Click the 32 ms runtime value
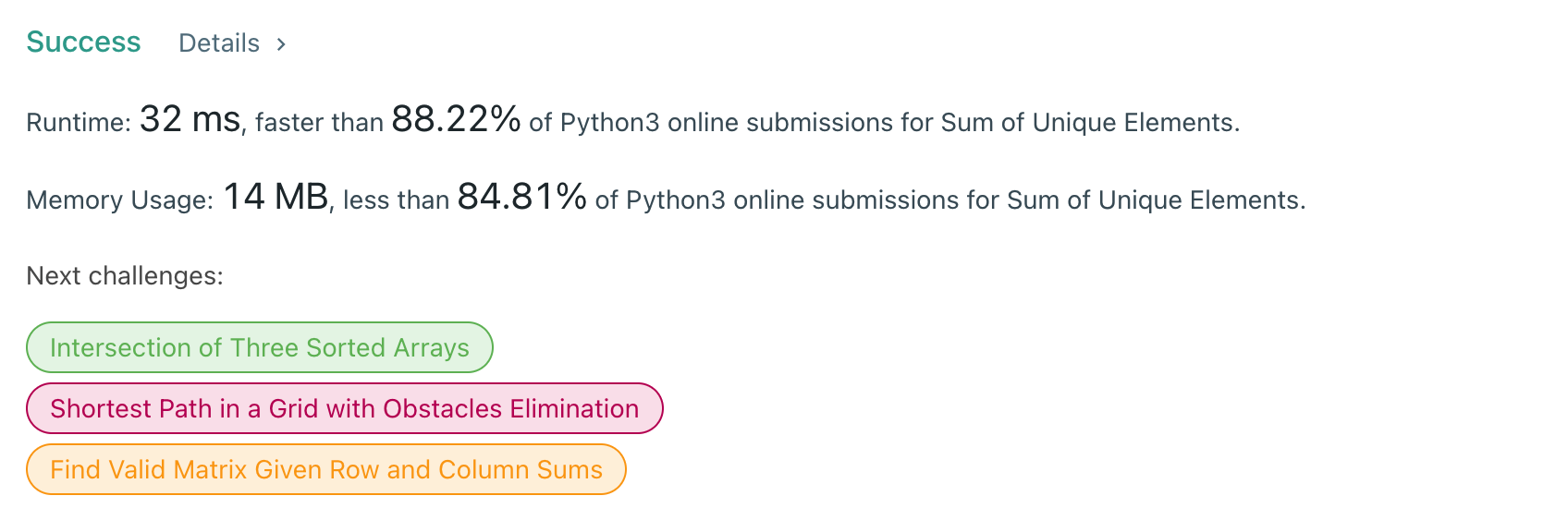Screen dimensions: 1568x508 click(190, 119)
